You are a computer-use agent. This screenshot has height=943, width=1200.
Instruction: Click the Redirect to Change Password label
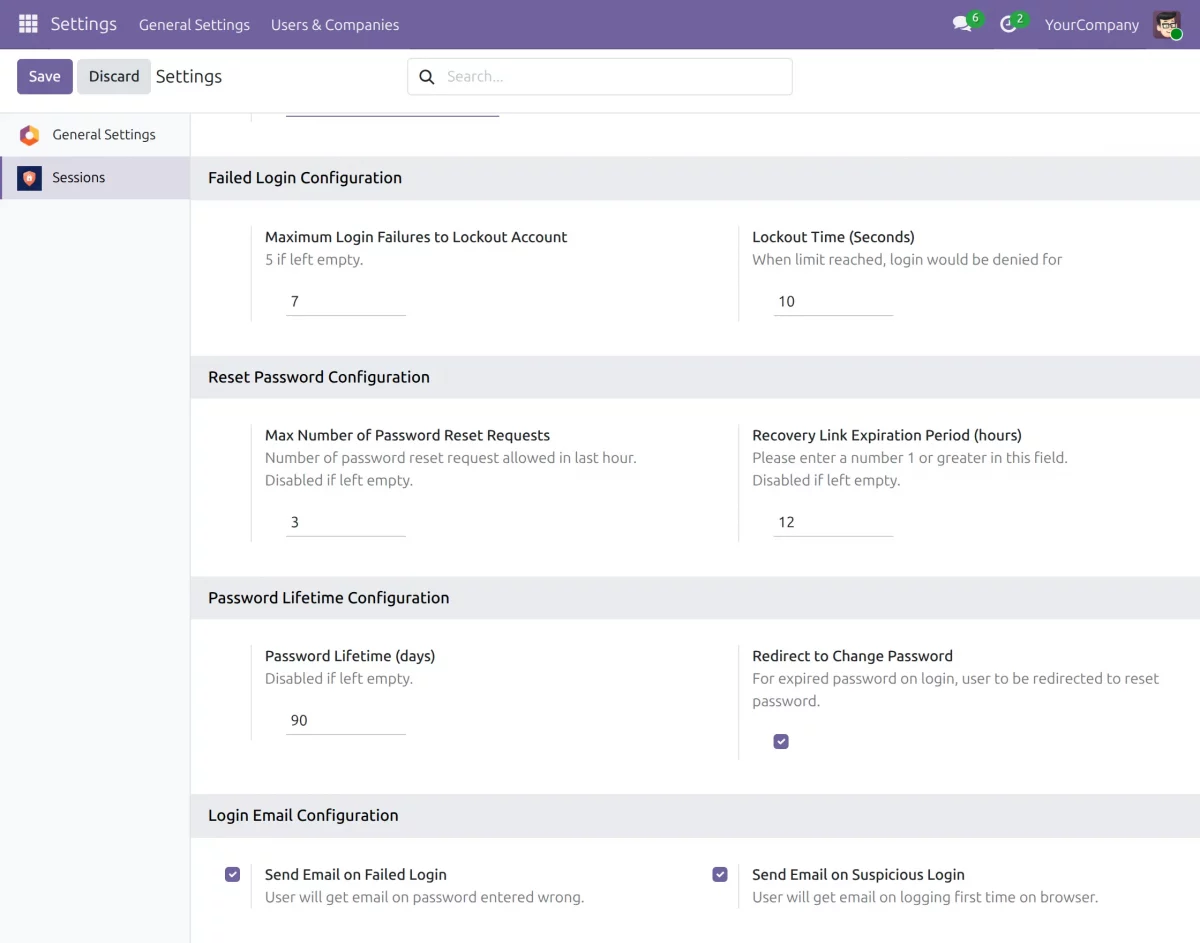pos(852,656)
